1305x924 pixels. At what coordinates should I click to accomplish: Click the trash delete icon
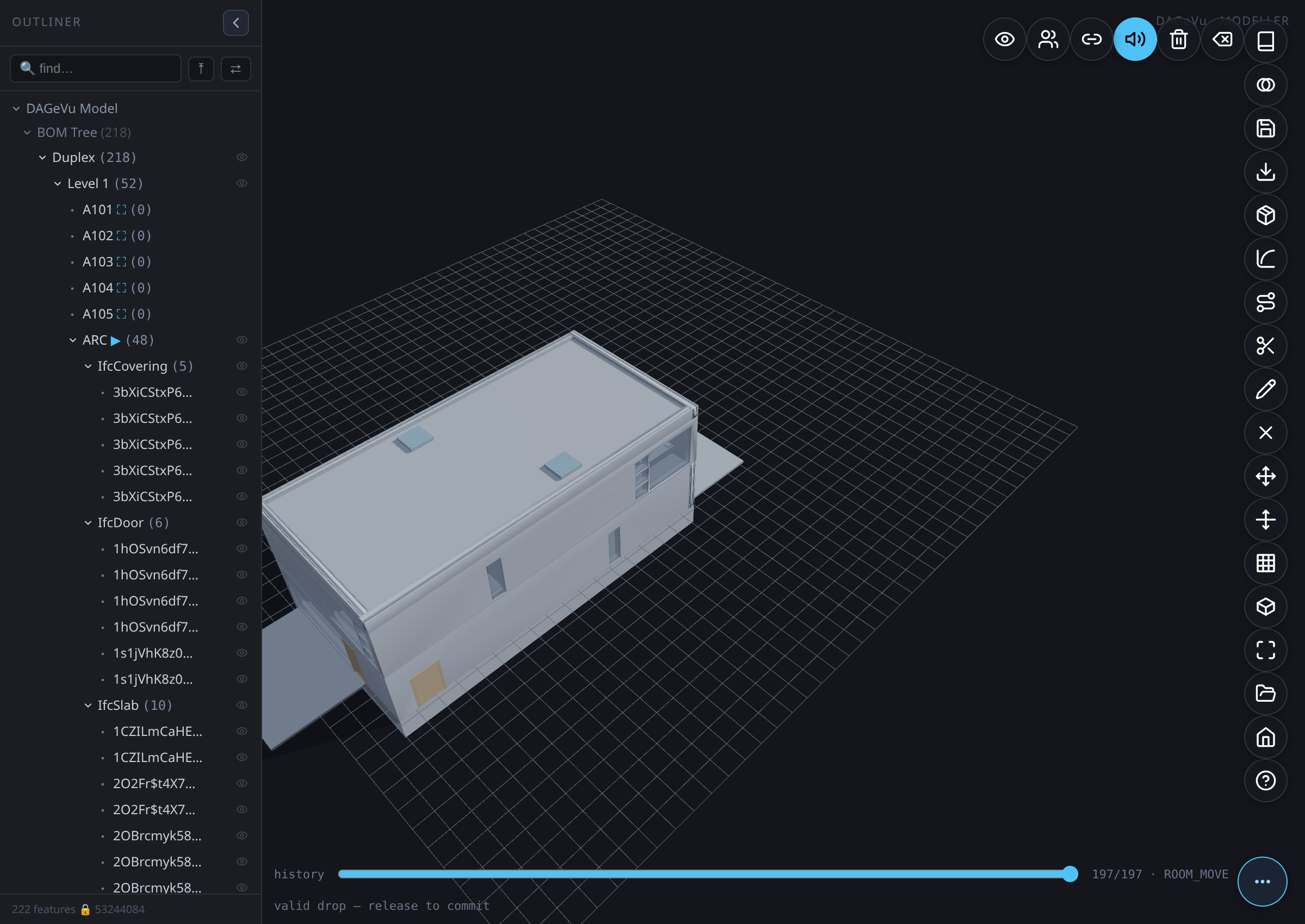pyautogui.click(x=1179, y=39)
